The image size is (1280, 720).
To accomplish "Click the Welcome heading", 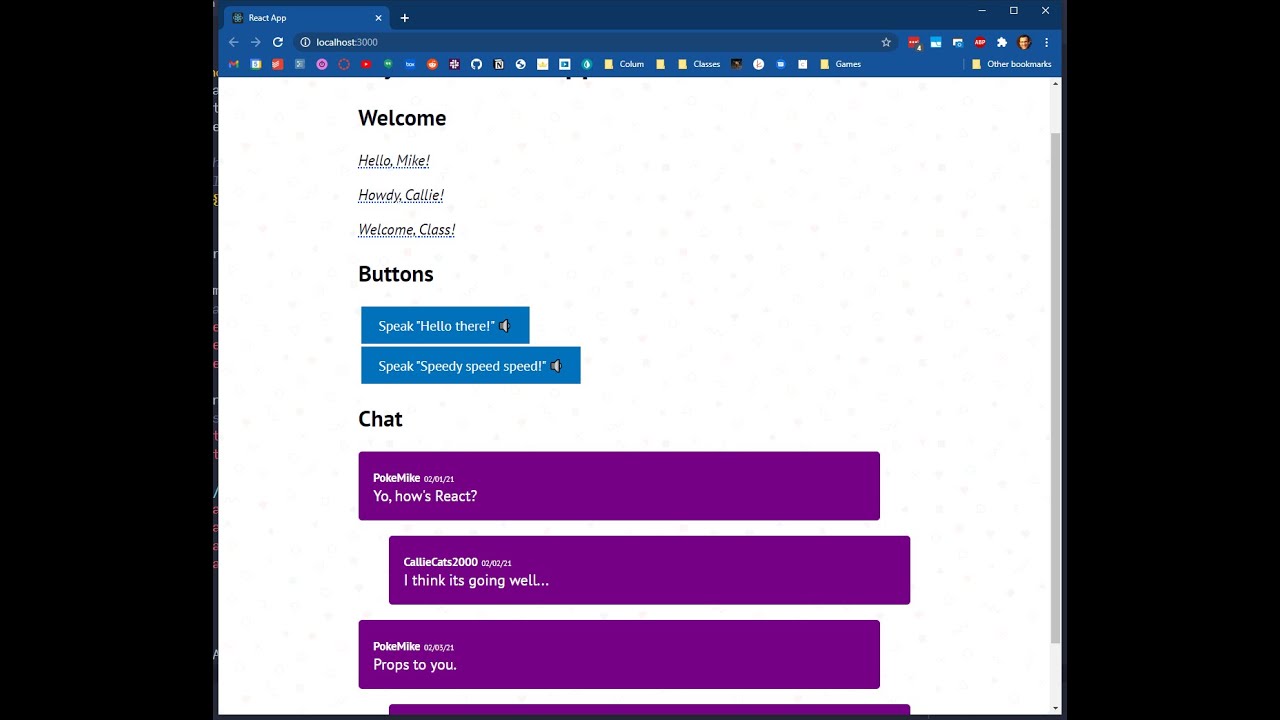I will (402, 118).
